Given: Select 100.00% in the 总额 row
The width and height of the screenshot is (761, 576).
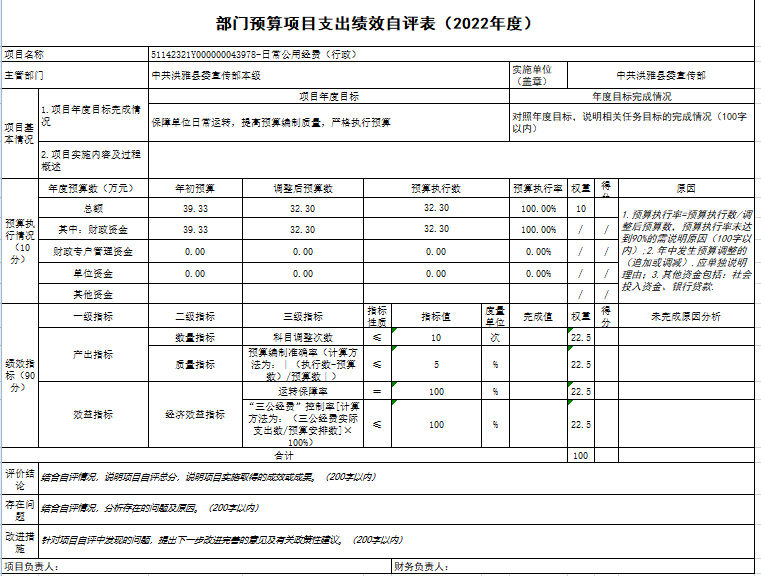Looking at the screenshot, I should tap(538, 208).
